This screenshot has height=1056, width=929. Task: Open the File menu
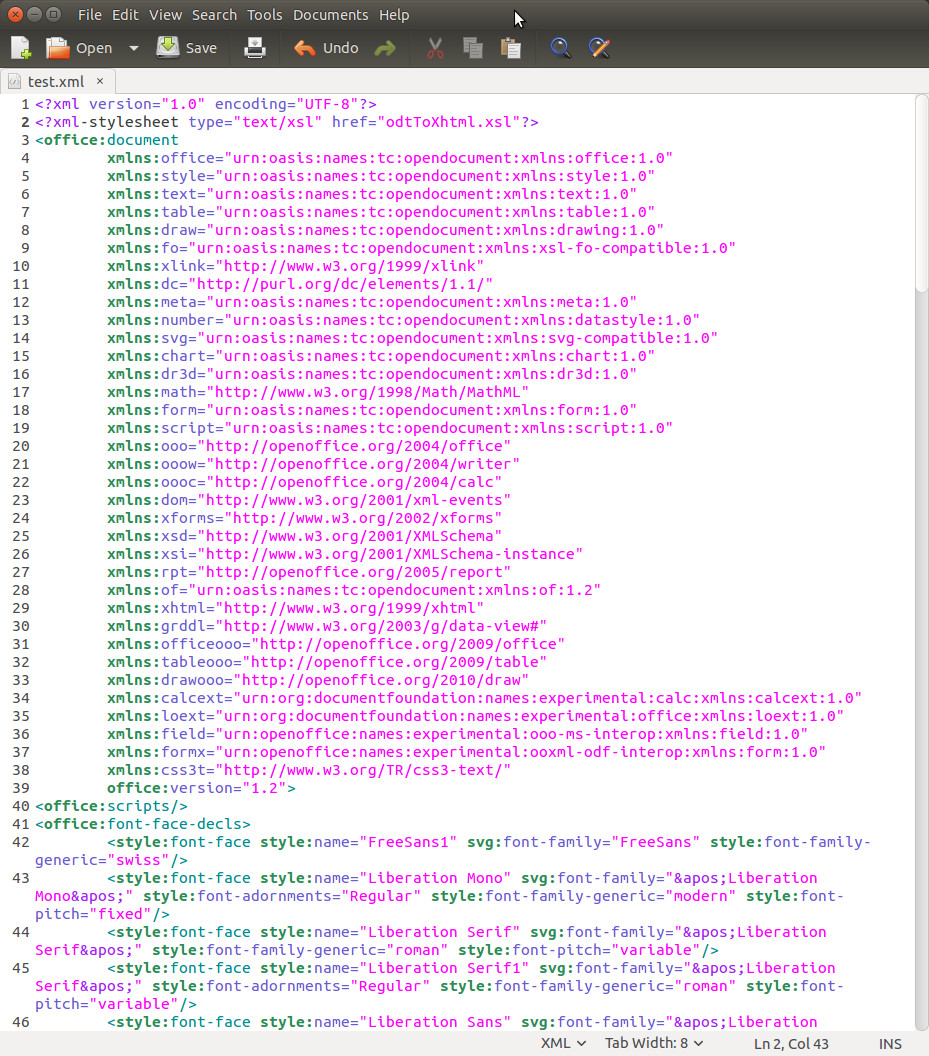click(90, 15)
